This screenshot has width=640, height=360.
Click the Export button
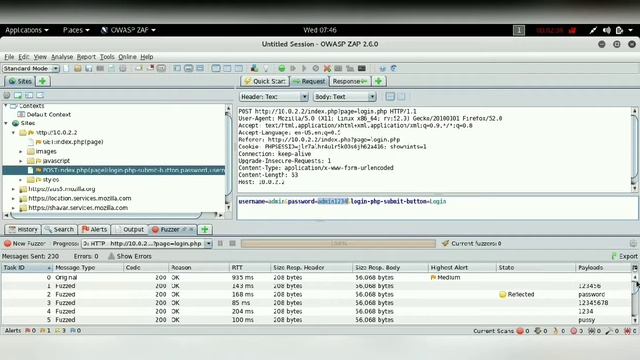pos(624,256)
